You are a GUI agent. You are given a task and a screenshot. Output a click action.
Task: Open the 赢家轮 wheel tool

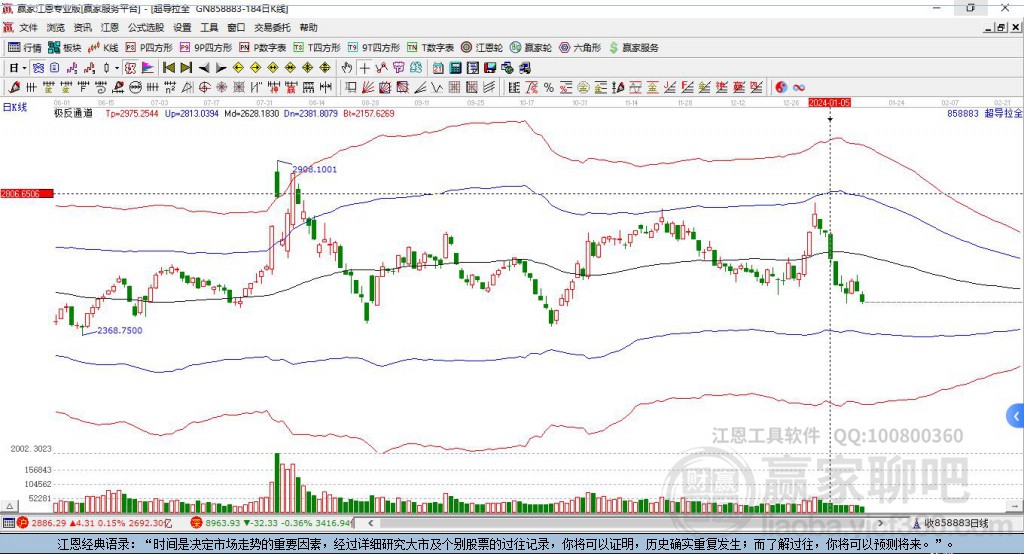pos(531,48)
